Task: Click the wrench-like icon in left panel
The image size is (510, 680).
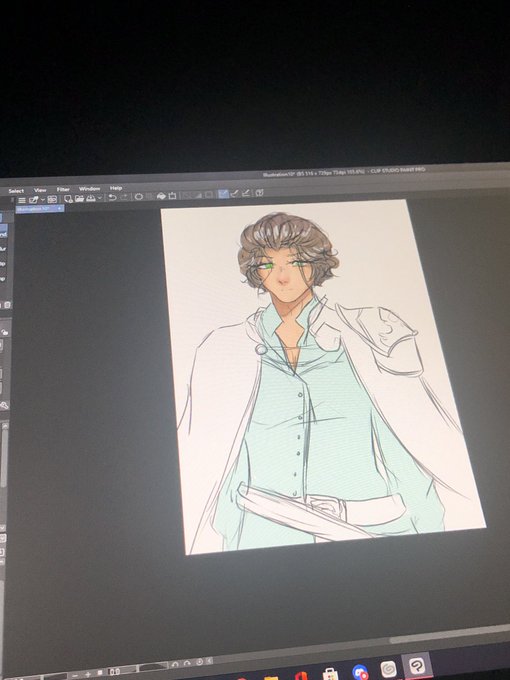Action: (4, 405)
